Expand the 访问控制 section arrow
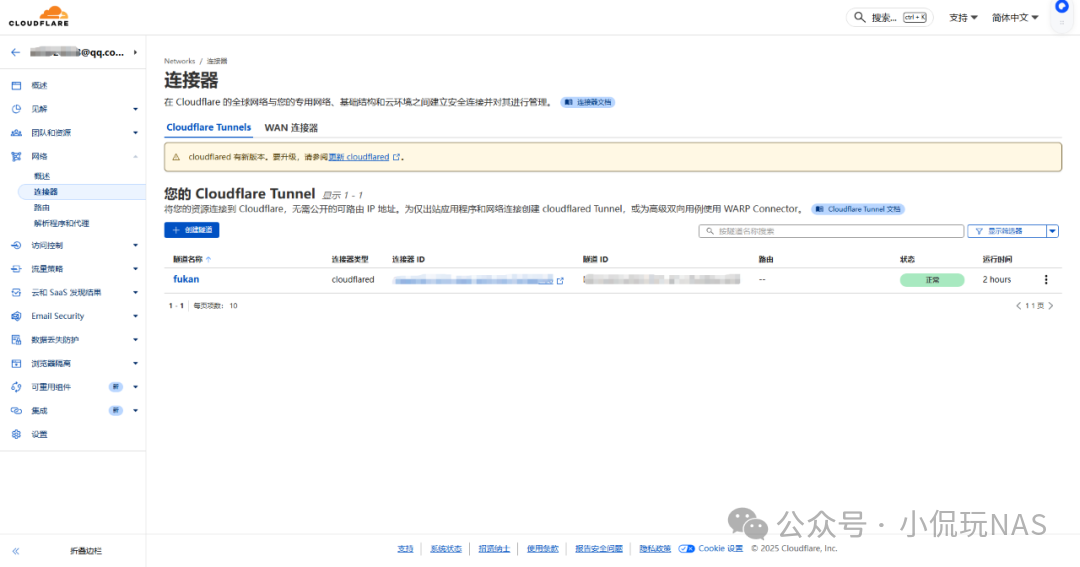The width and height of the screenshot is (1080, 567). tap(135, 245)
